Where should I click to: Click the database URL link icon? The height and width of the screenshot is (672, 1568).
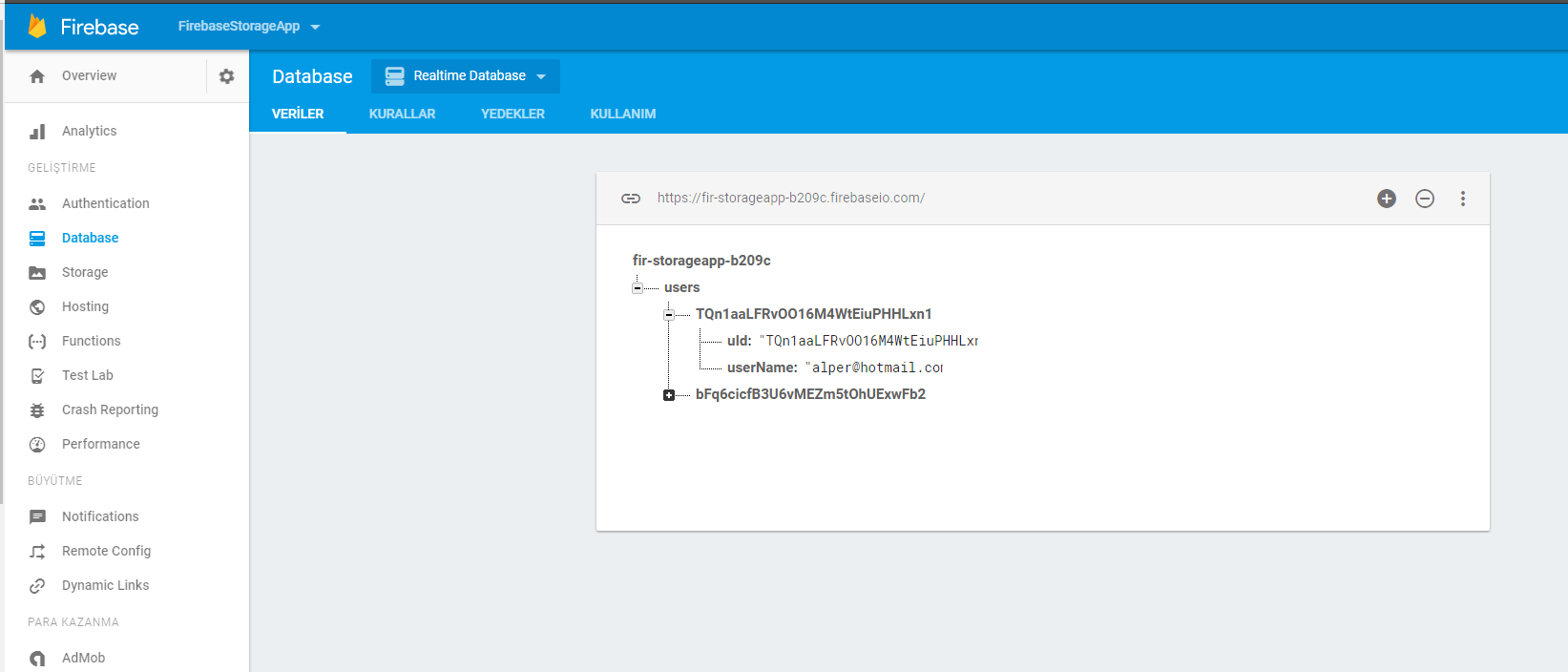[631, 199]
